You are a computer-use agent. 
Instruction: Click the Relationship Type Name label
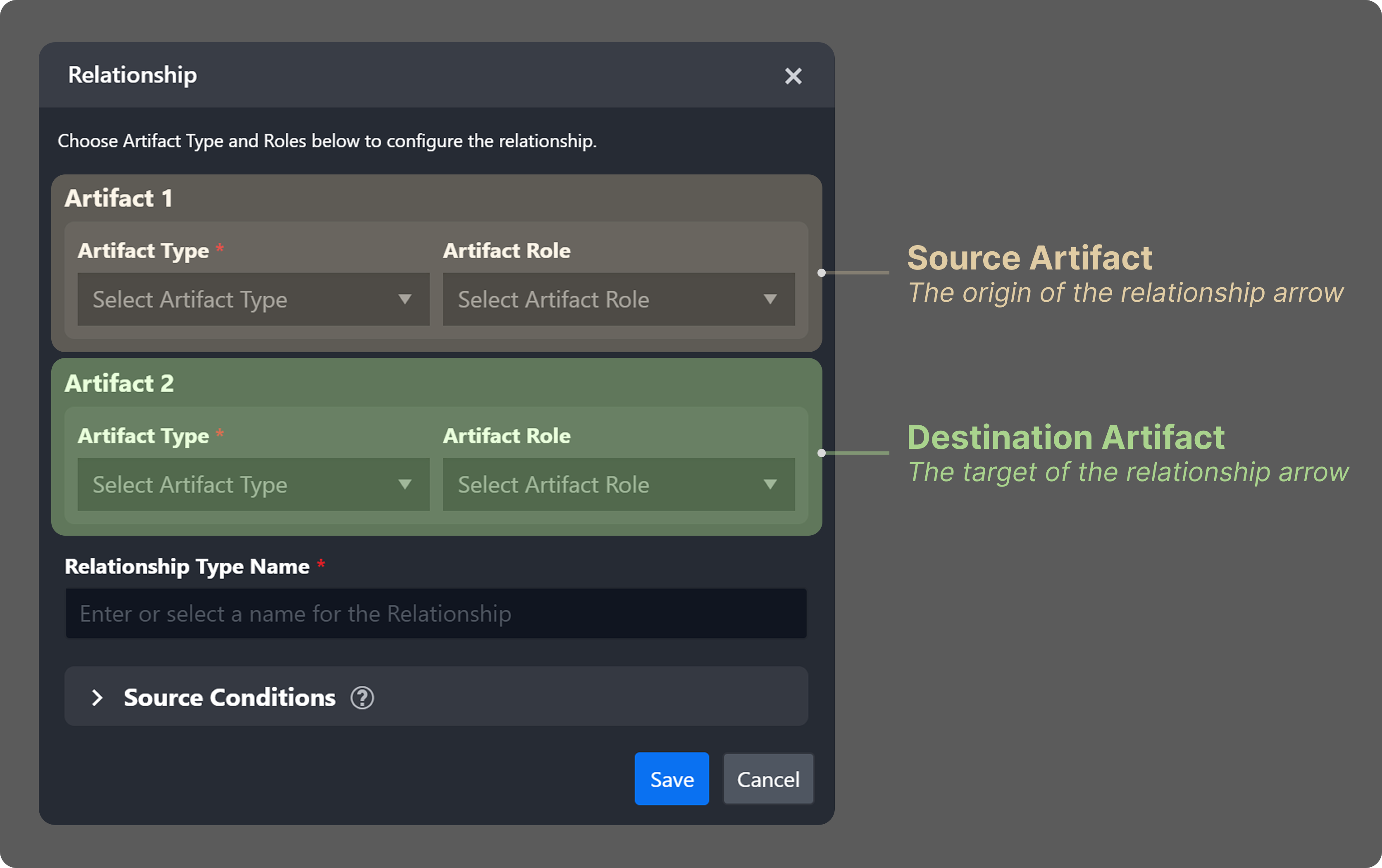click(187, 567)
